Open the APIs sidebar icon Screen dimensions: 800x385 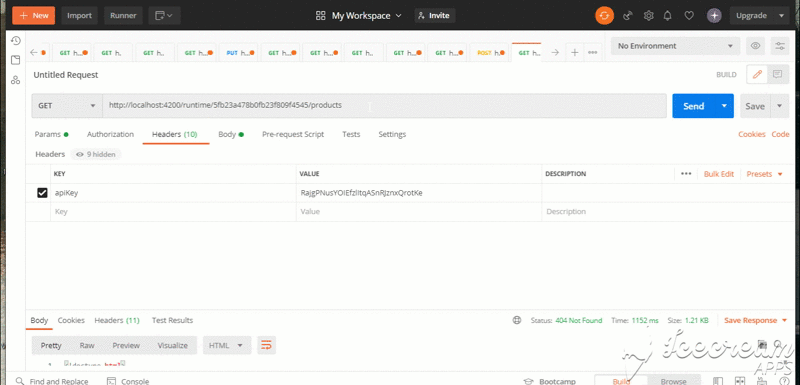(x=15, y=80)
